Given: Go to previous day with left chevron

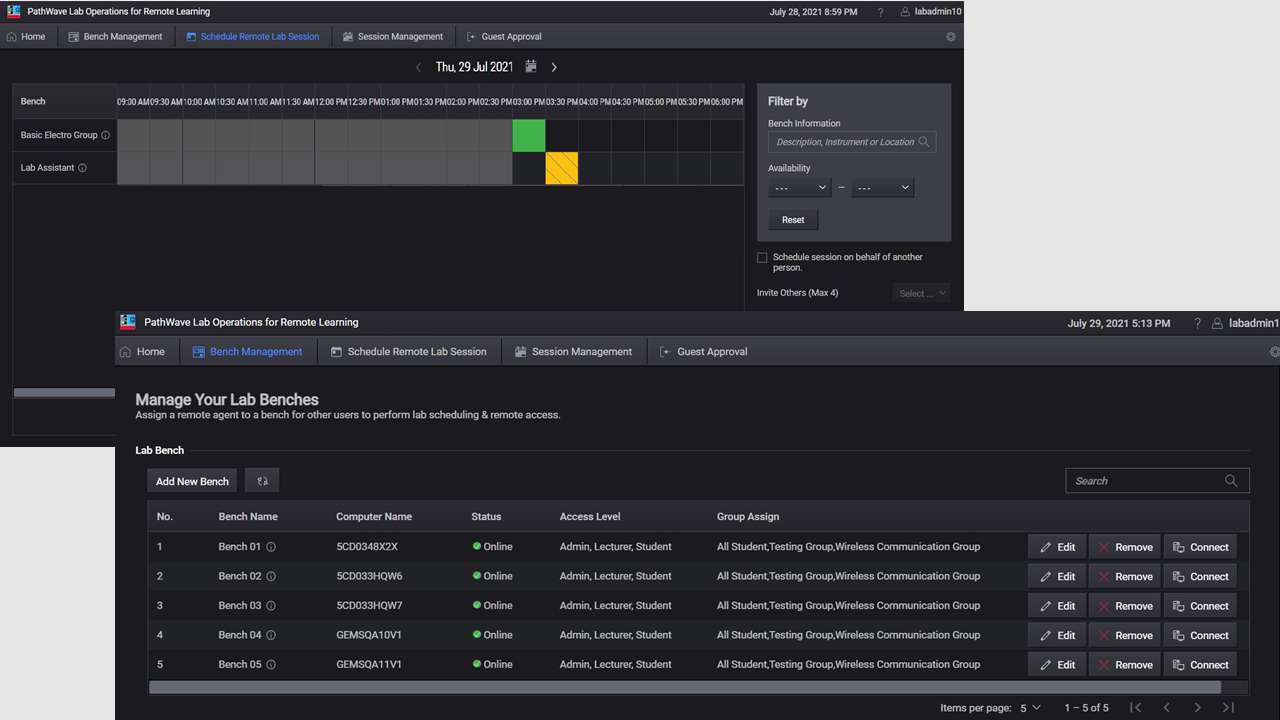Looking at the screenshot, I should (x=419, y=67).
